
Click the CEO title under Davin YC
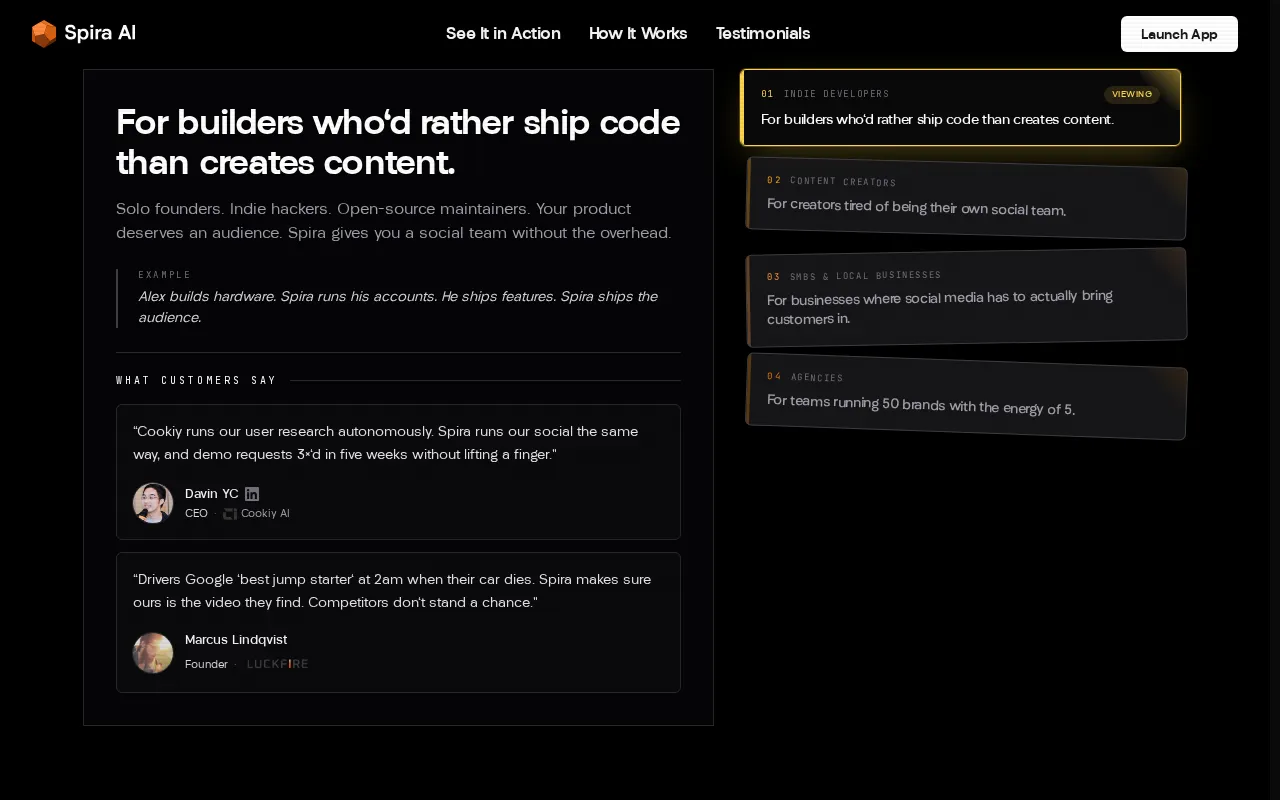tap(196, 514)
